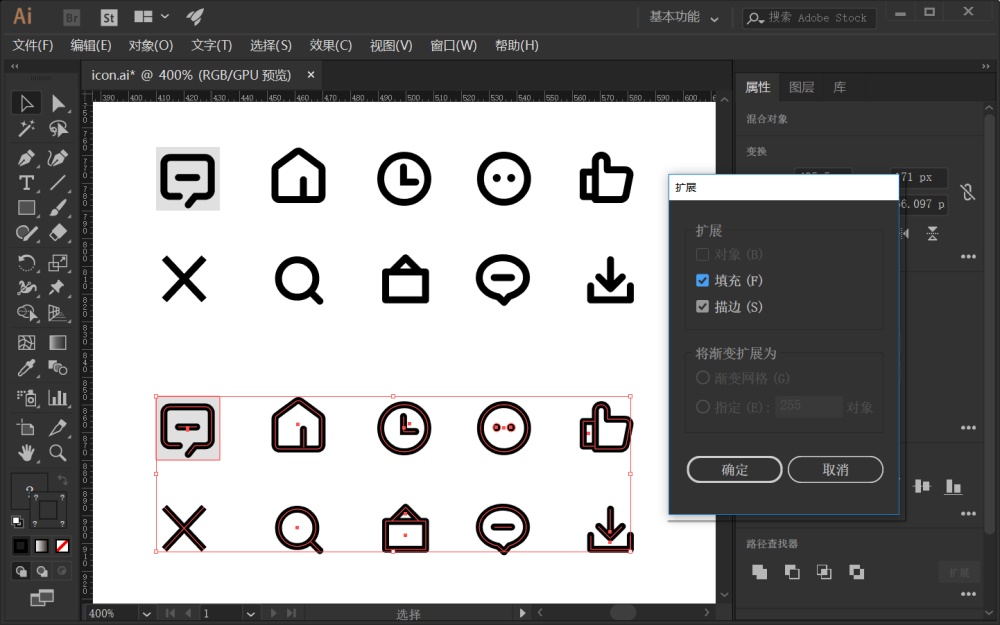Screen dimensions: 1000x625
Task: Switch to the 图层 panel tab
Action: [801, 87]
